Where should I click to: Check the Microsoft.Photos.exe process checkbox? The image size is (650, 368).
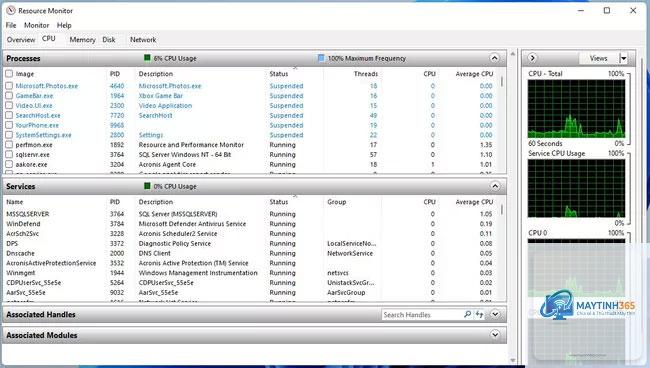point(9,86)
